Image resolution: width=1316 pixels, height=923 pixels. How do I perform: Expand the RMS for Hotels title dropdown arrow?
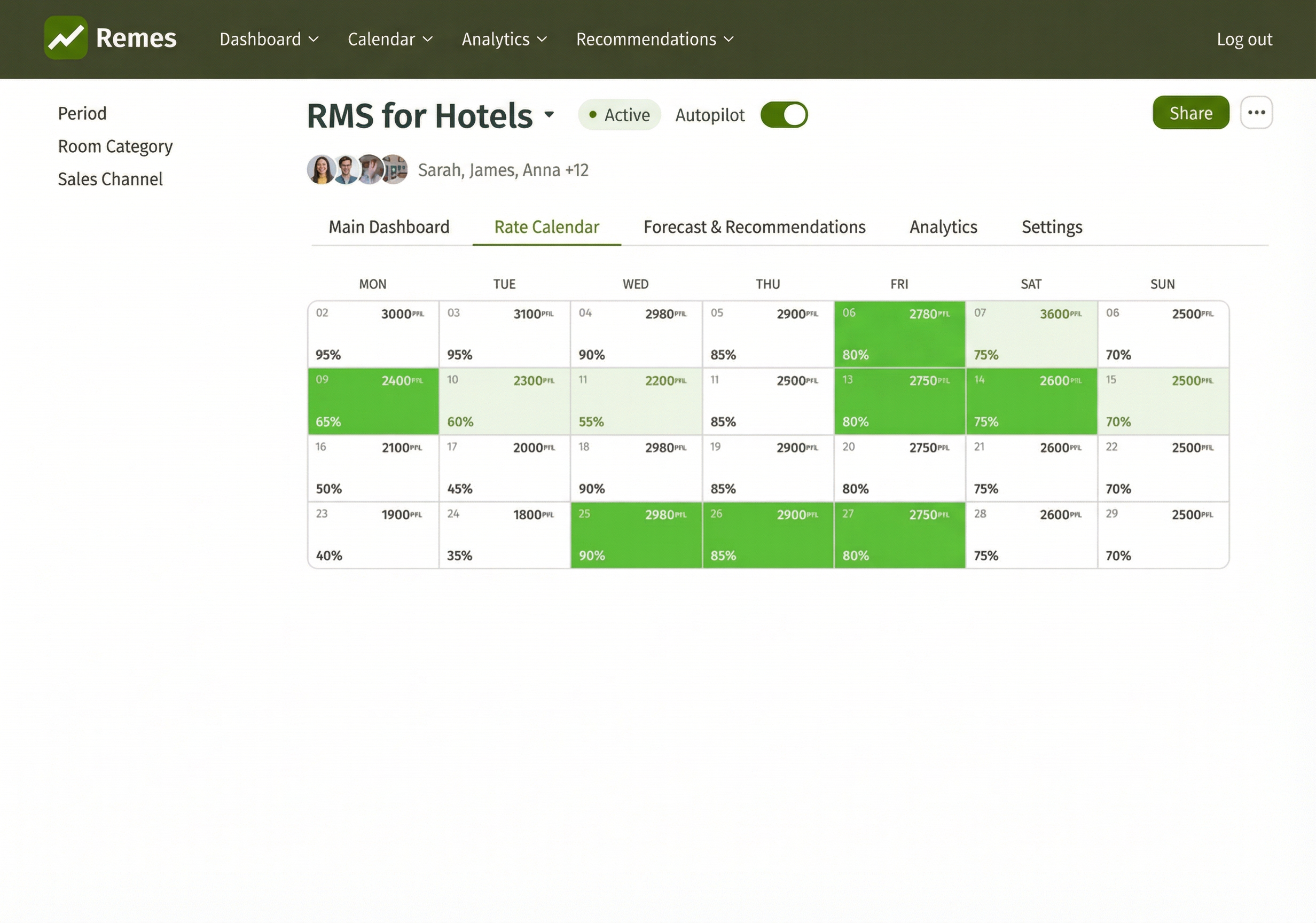click(x=549, y=115)
